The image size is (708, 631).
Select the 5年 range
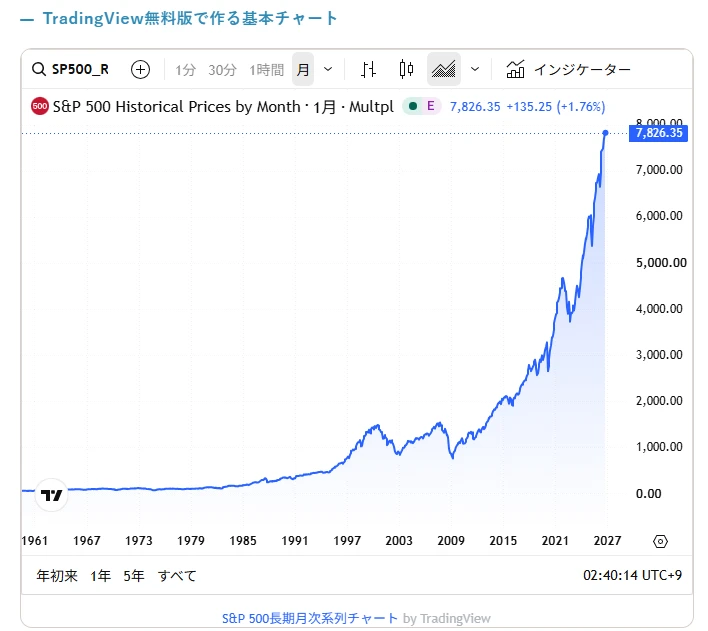coord(134,576)
